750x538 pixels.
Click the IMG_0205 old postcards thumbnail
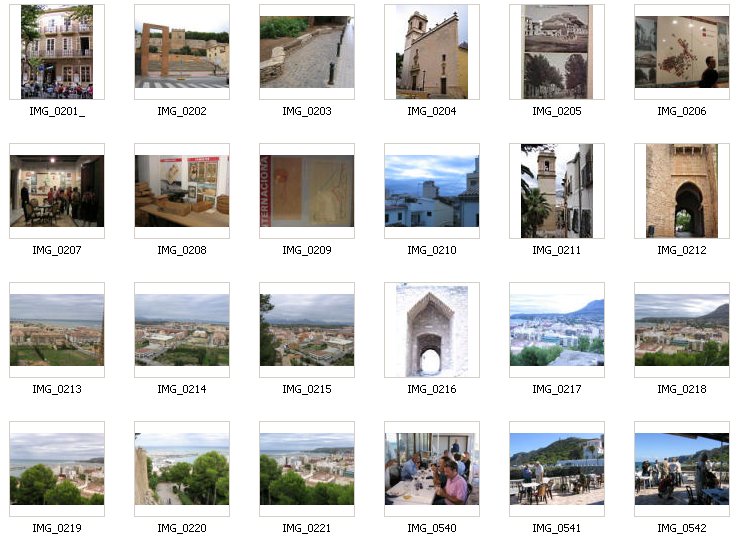coord(557,52)
